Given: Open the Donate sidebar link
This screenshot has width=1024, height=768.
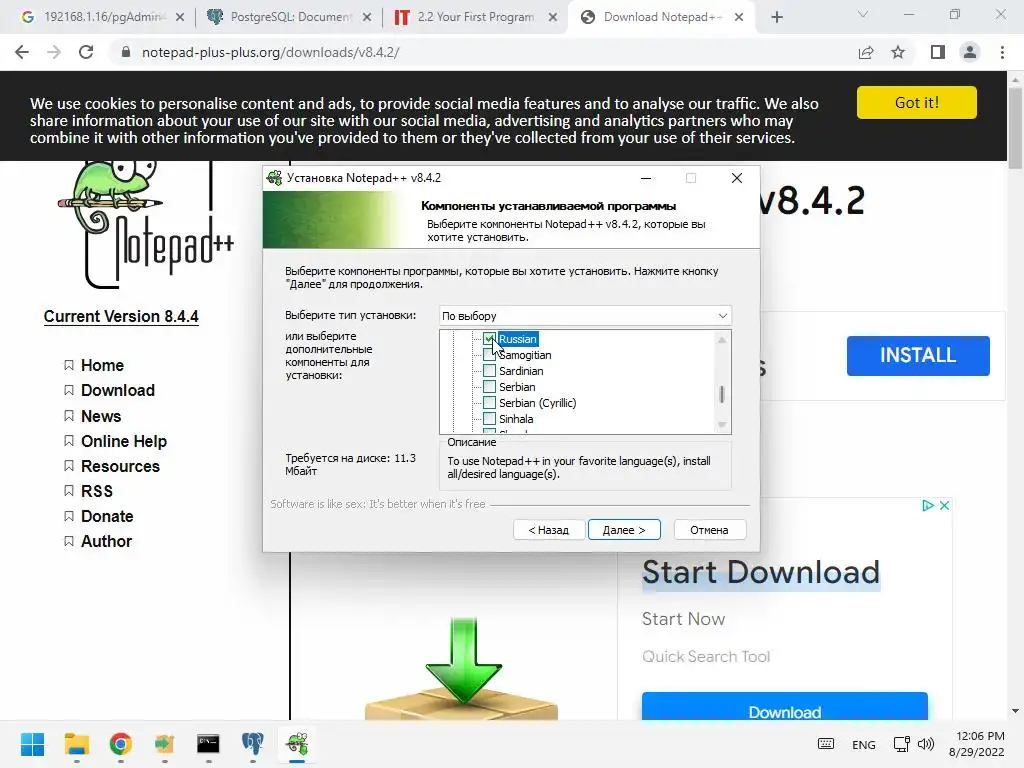Looking at the screenshot, I should pos(106,517).
